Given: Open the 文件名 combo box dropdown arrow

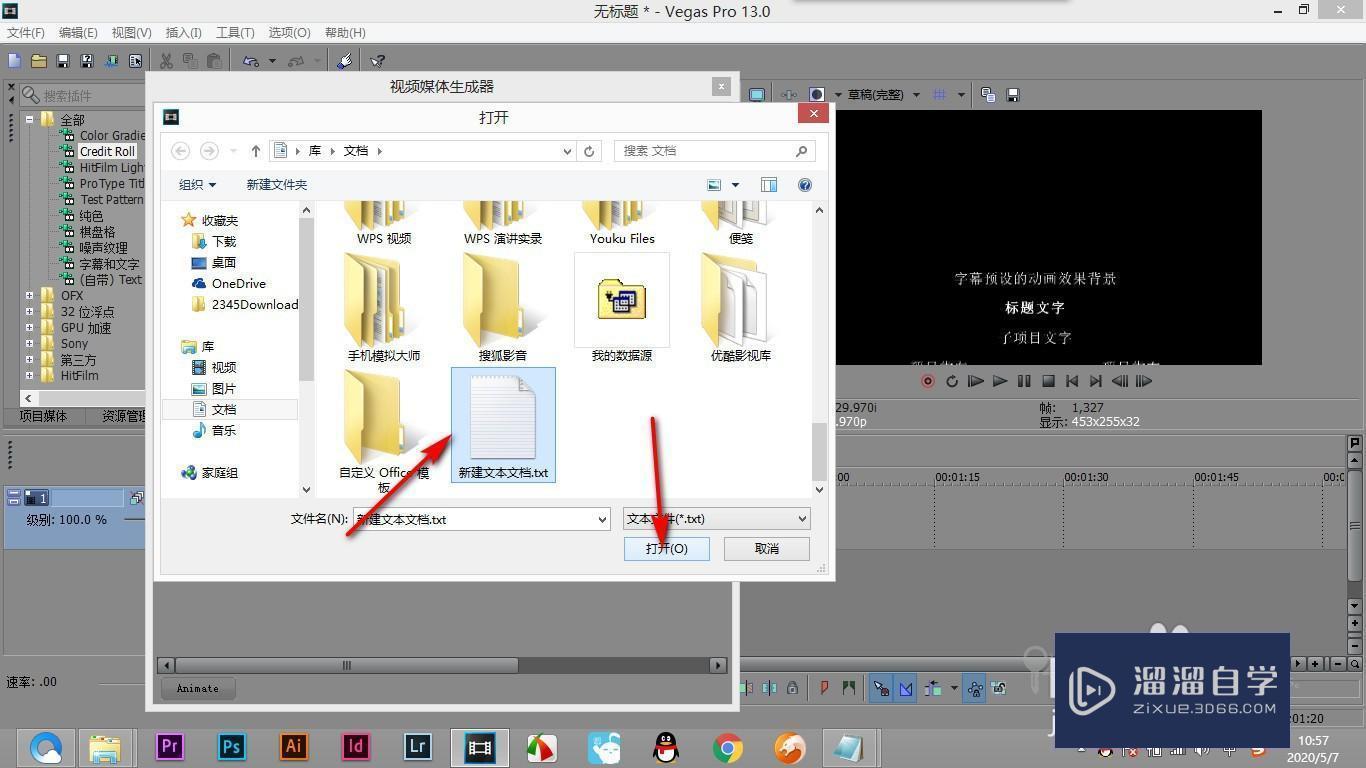Looking at the screenshot, I should pos(602,520).
